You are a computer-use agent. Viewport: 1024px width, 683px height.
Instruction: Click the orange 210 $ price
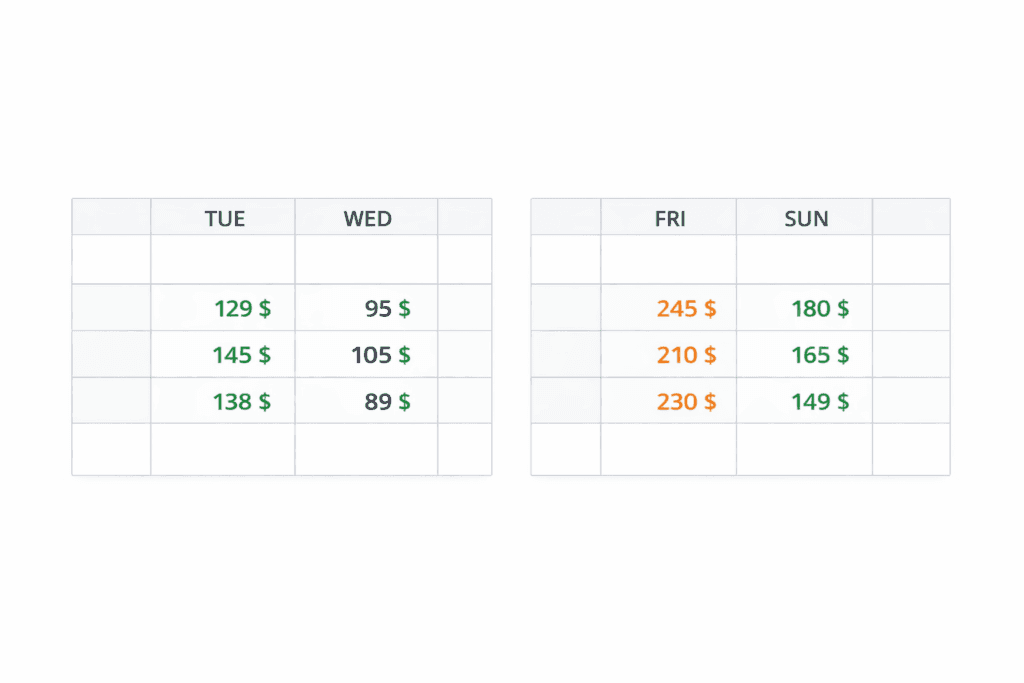click(686, 355)
